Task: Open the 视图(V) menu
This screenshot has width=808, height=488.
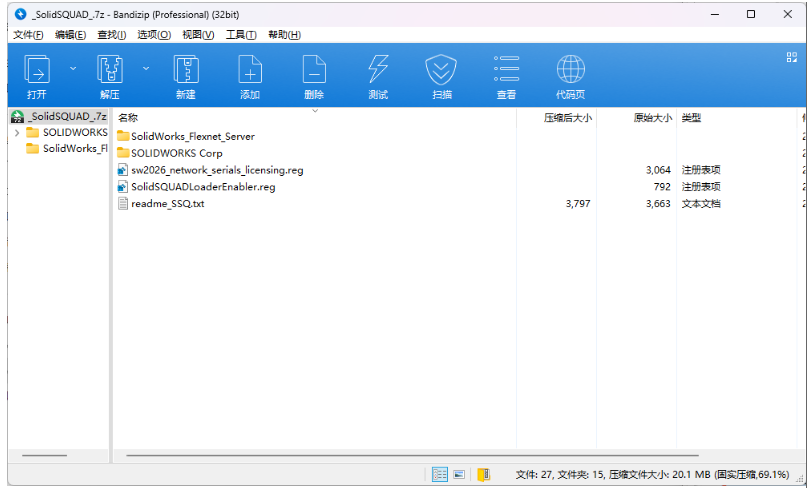Action: point(198,35)
